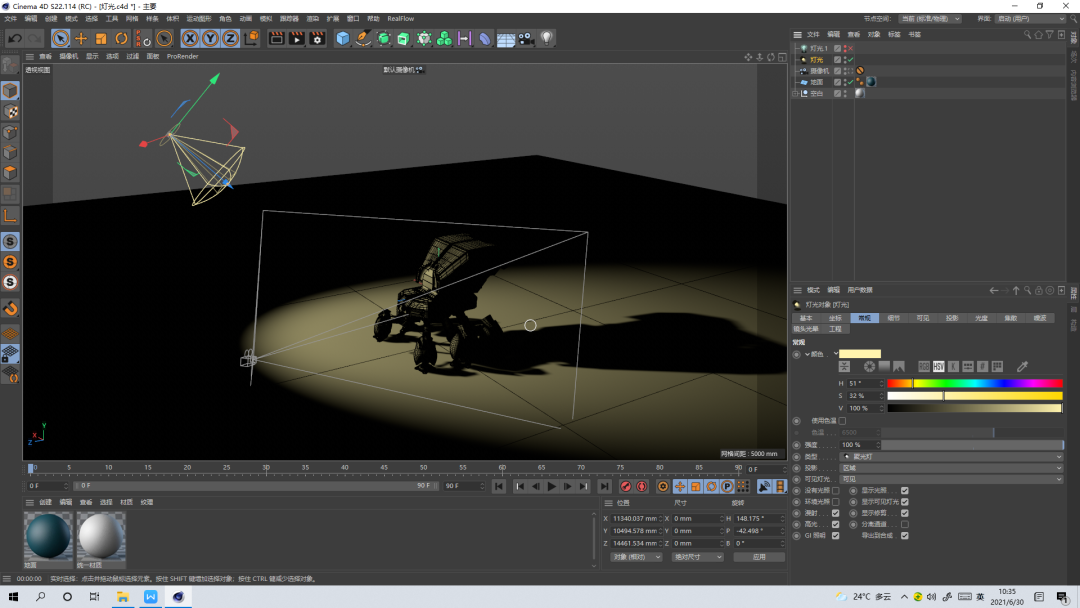Click the floor grid icon in toolbar
Viewport: 1080px width, 608px height.
(506, 39)
